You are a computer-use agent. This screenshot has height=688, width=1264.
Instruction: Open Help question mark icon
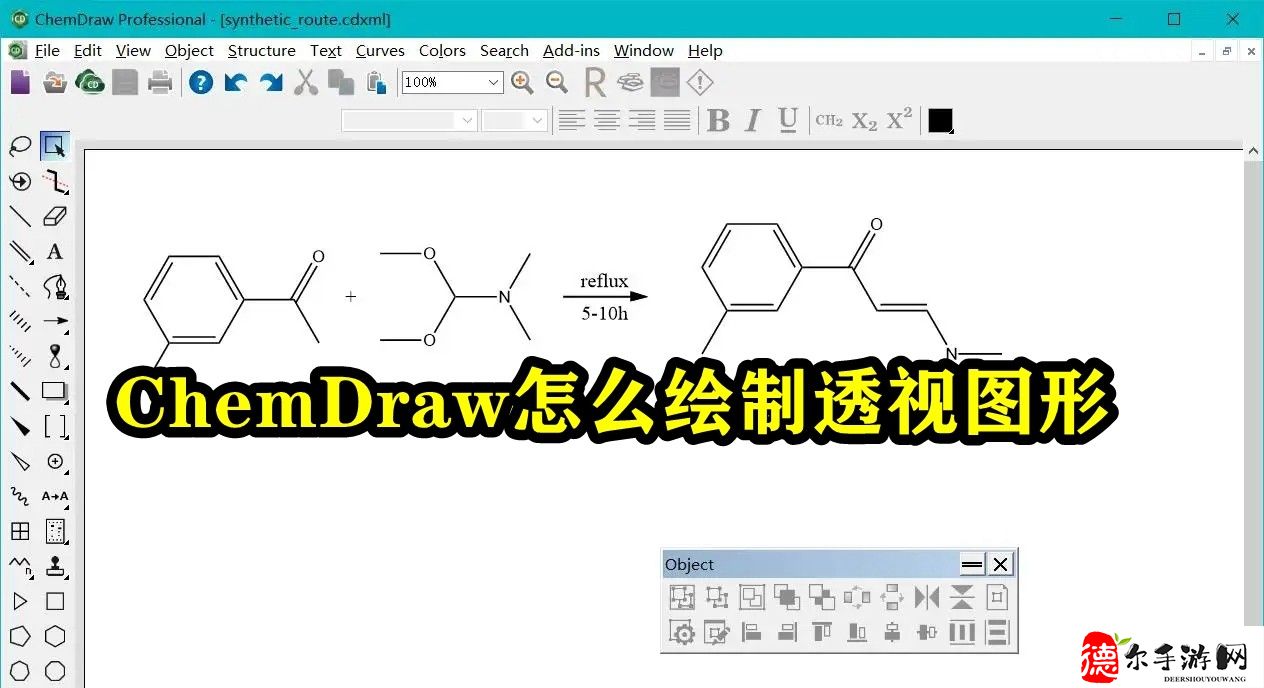pos(201,82)
